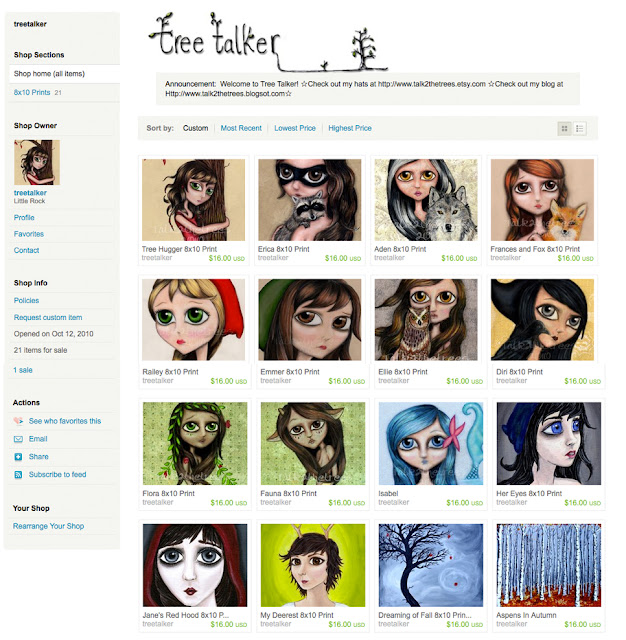The image size is (626, 640).
Task: Click the RSS feed subscribe icon
Action: tap(18, 474)
